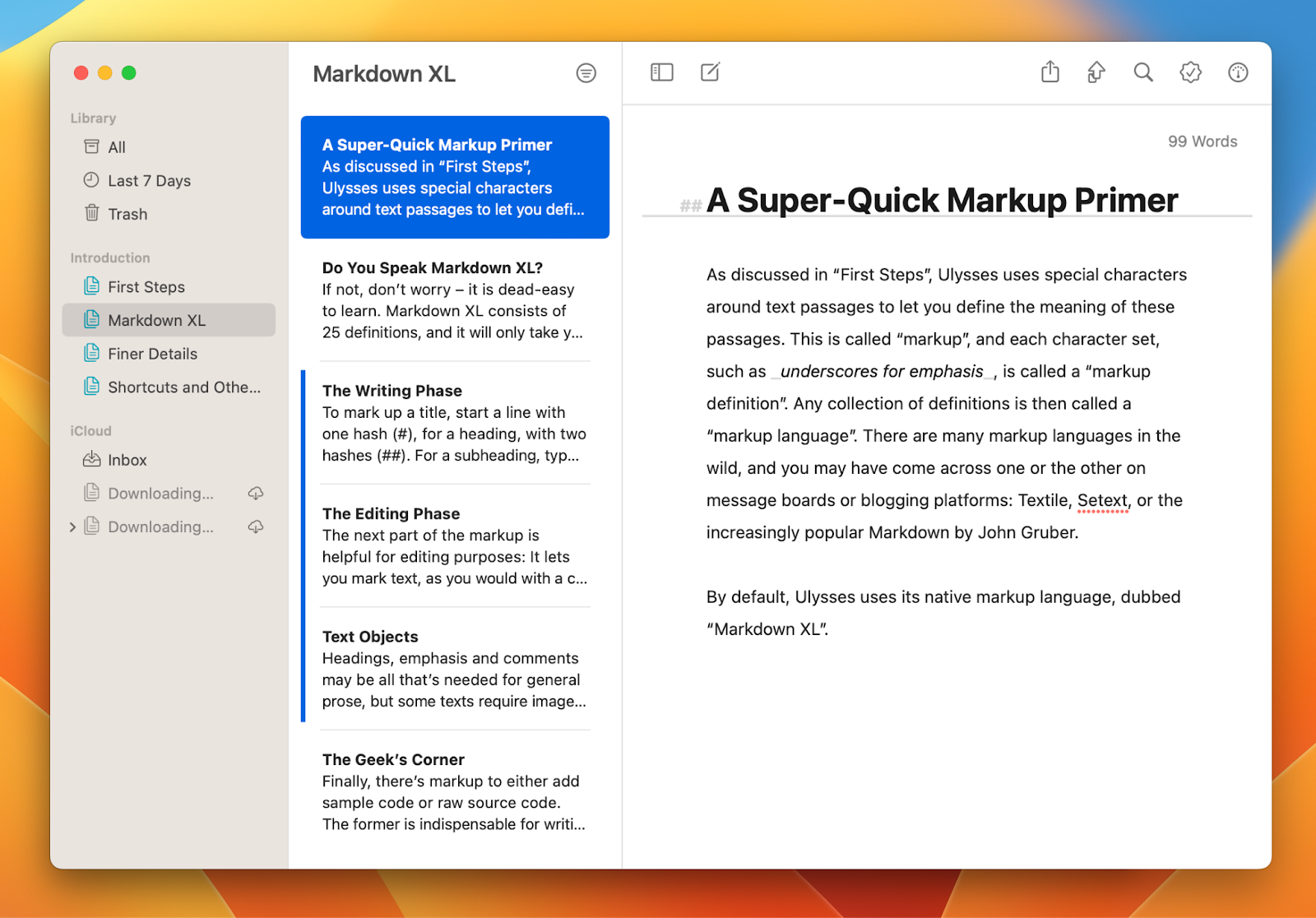
Task: Open the share export icon
Action: pos(1050,72)
